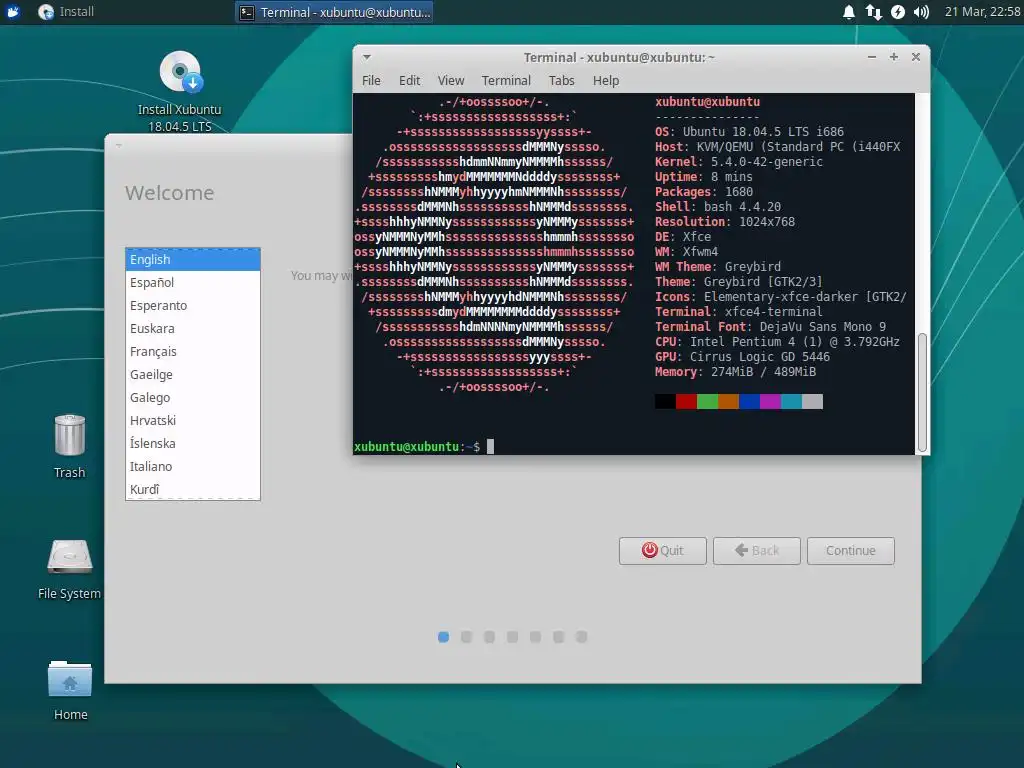Click the Back button in the installer
The height and width of the screenshot is (768, 1024).
(x=757, y=551)
